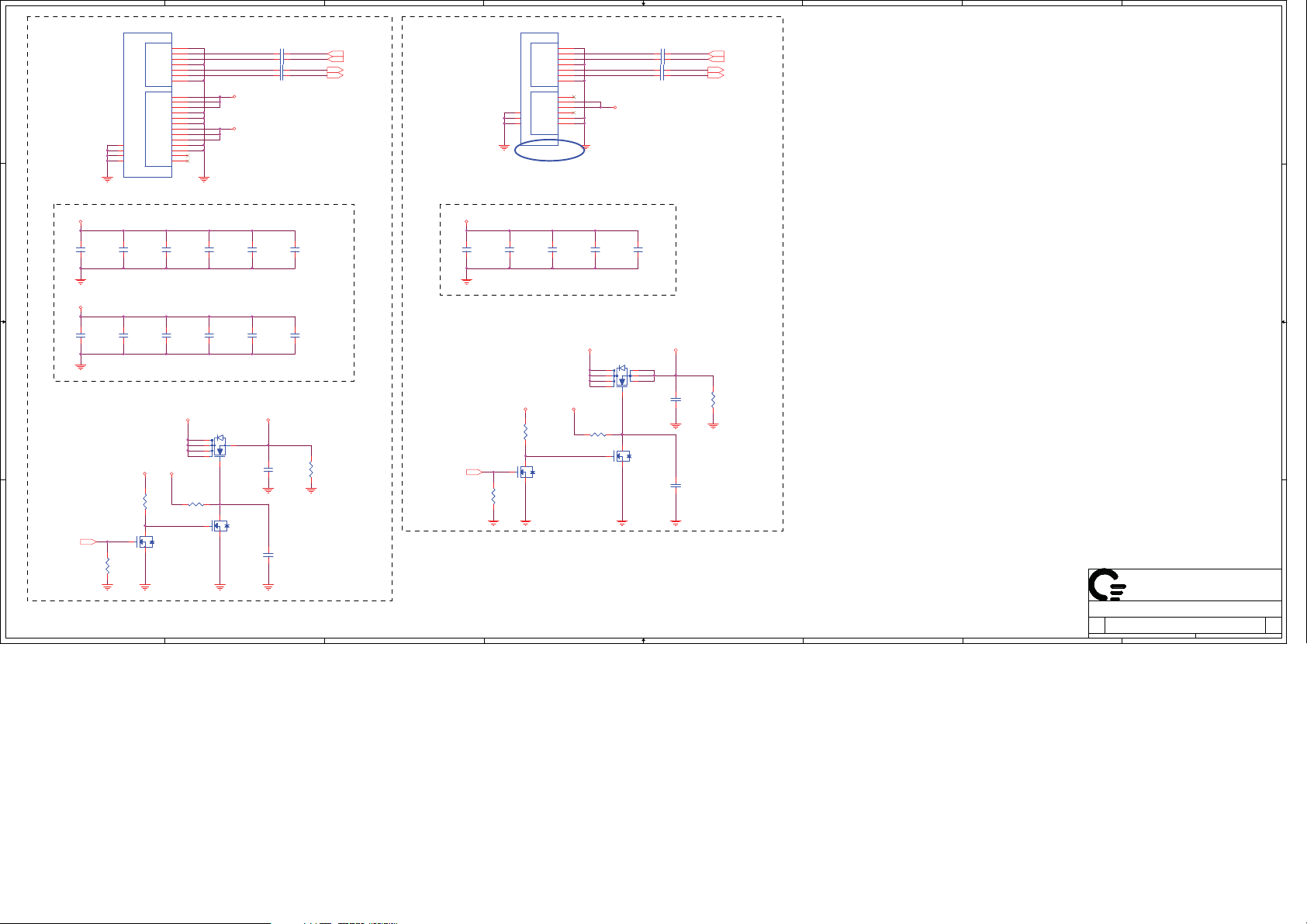Select the shorter connector symbol with ellipse below
This screenshot has width=1307, height=924.
coord(539,88)
